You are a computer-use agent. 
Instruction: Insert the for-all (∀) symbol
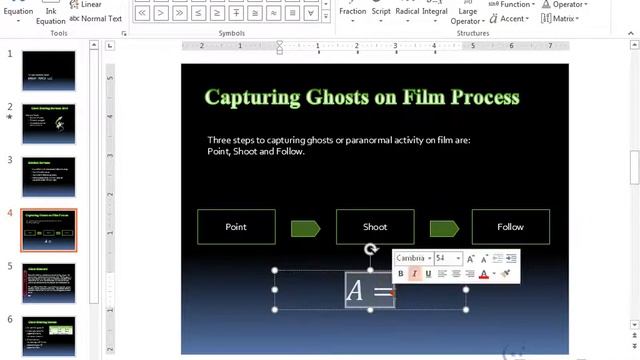[x=311, y=13]
